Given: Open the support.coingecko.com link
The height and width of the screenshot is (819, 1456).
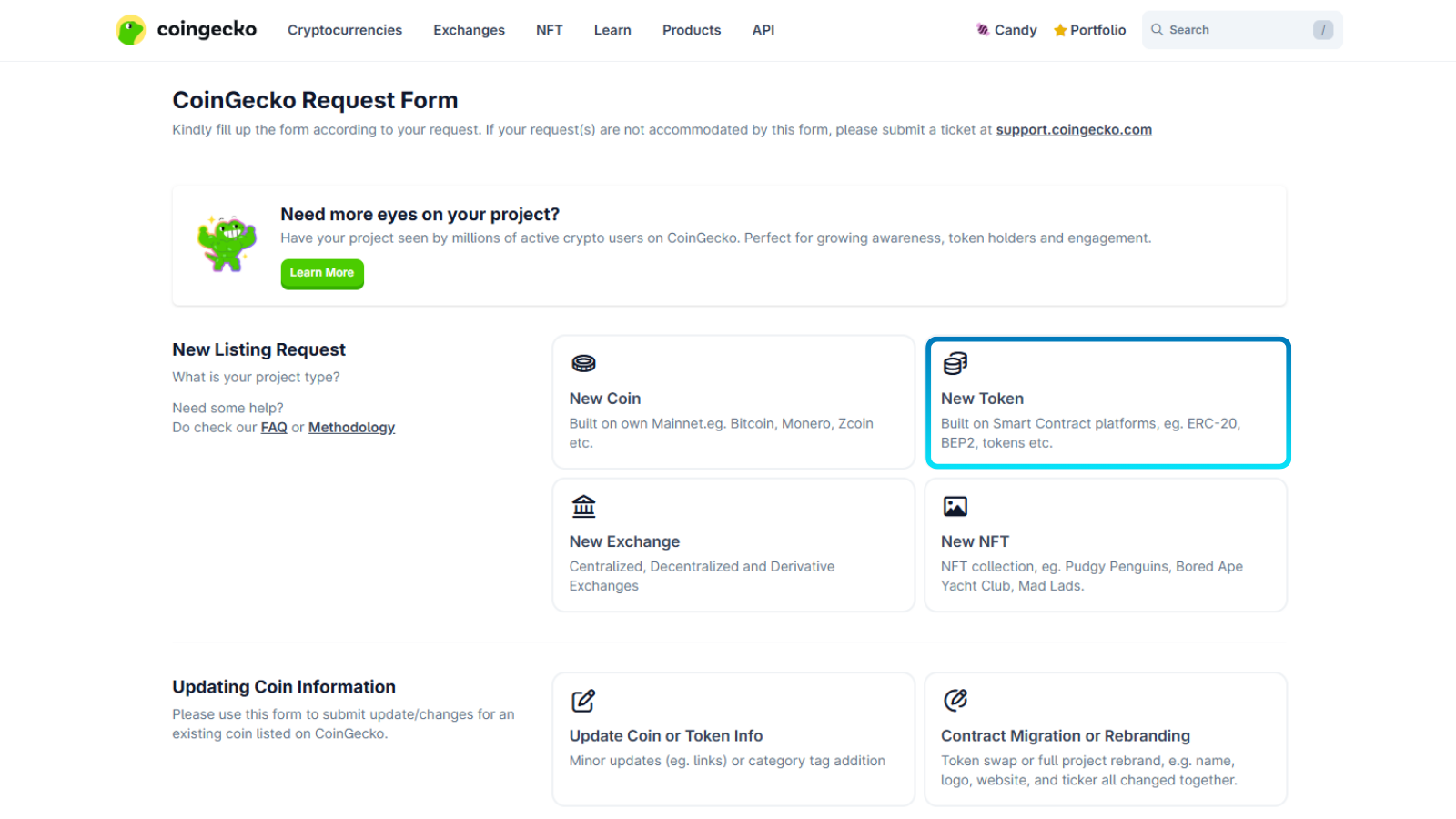Looking at the screenshot, I should 1074,130.
